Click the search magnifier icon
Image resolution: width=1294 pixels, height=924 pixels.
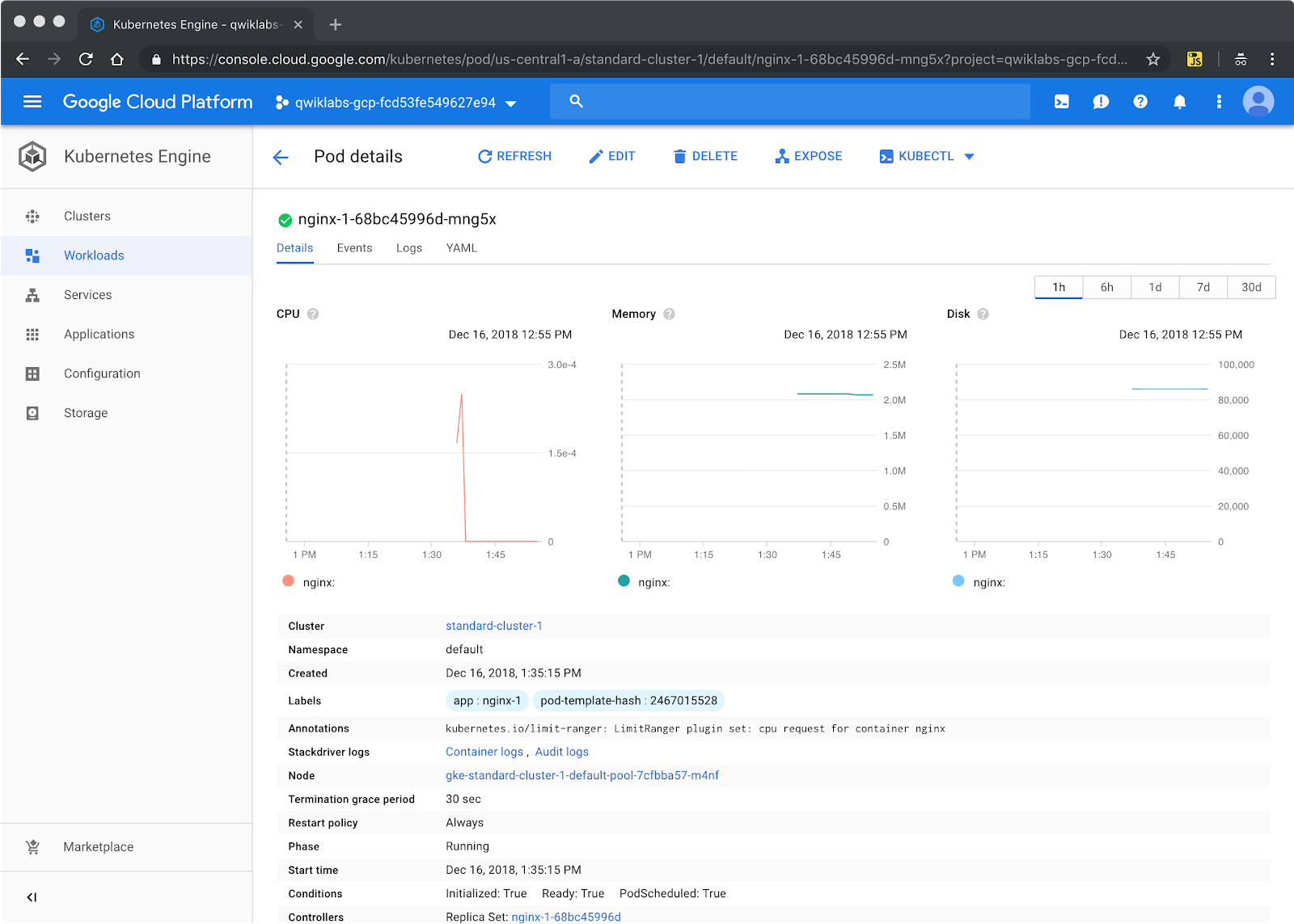pyautogui.click(x=576, y=101)
